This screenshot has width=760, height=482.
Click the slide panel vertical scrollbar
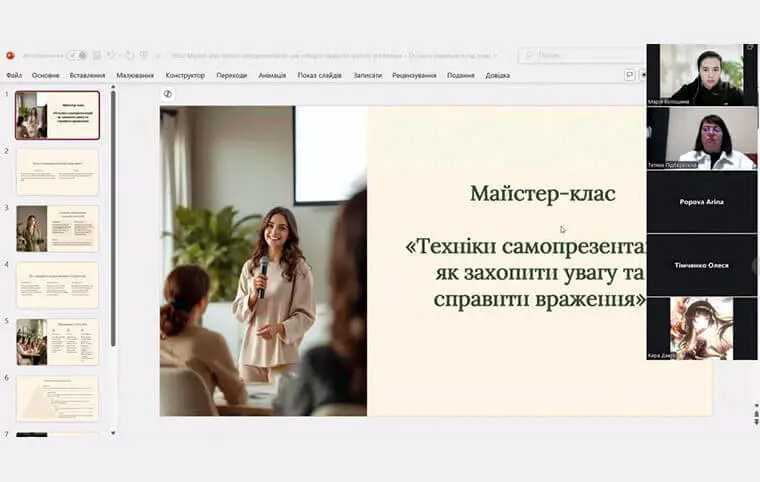tap(113, 218)
